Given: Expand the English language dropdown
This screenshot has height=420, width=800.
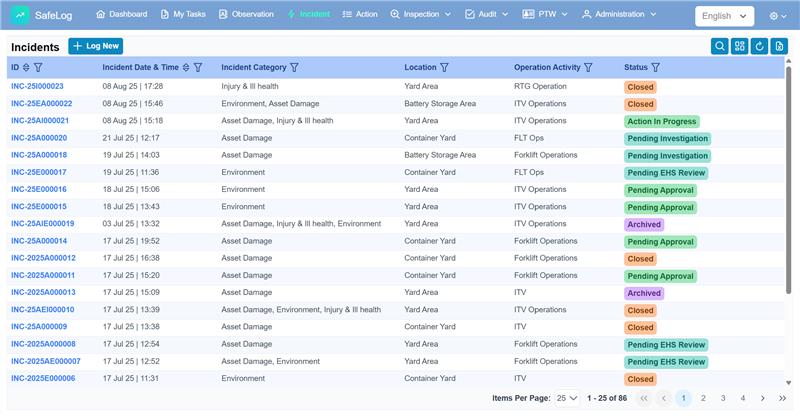Looking at the screenshot, I should click(725, 16).
